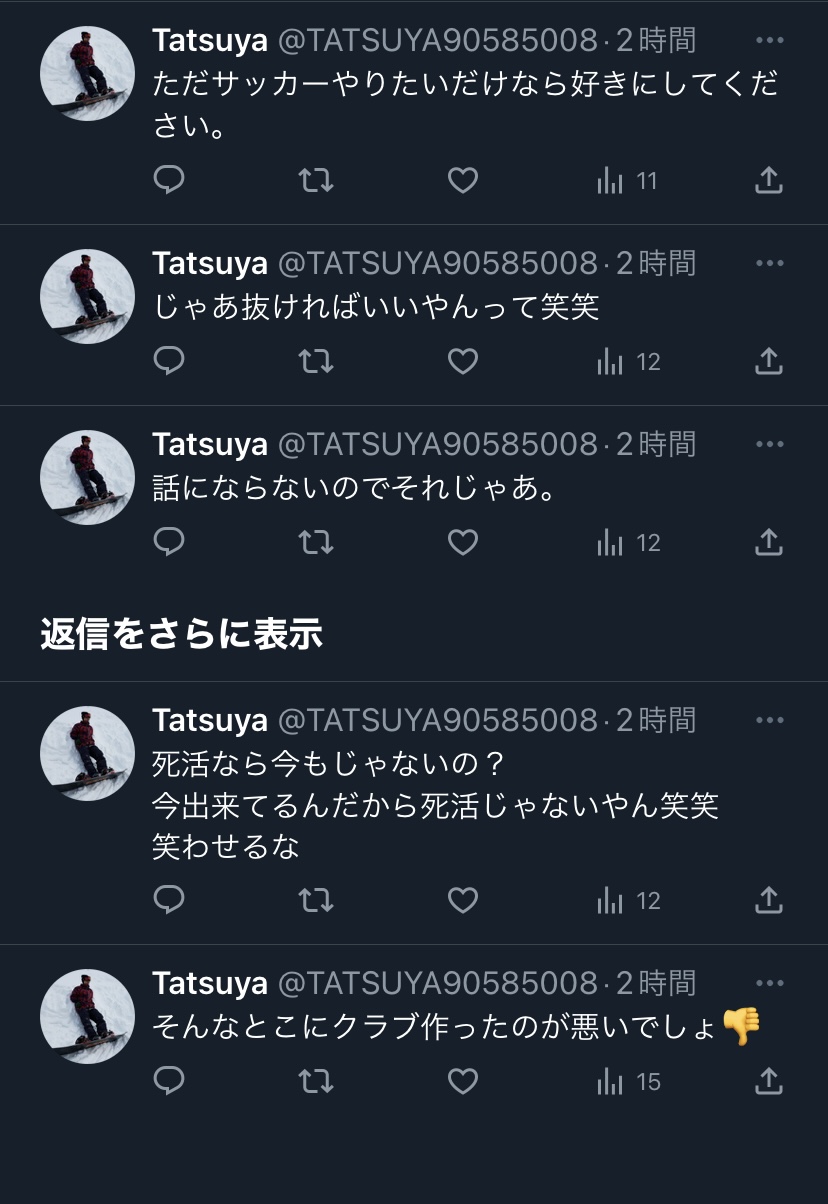Show more replies via 返信をさらに表示
This screenshot has width=828, height=1204.
coord(181,634)
